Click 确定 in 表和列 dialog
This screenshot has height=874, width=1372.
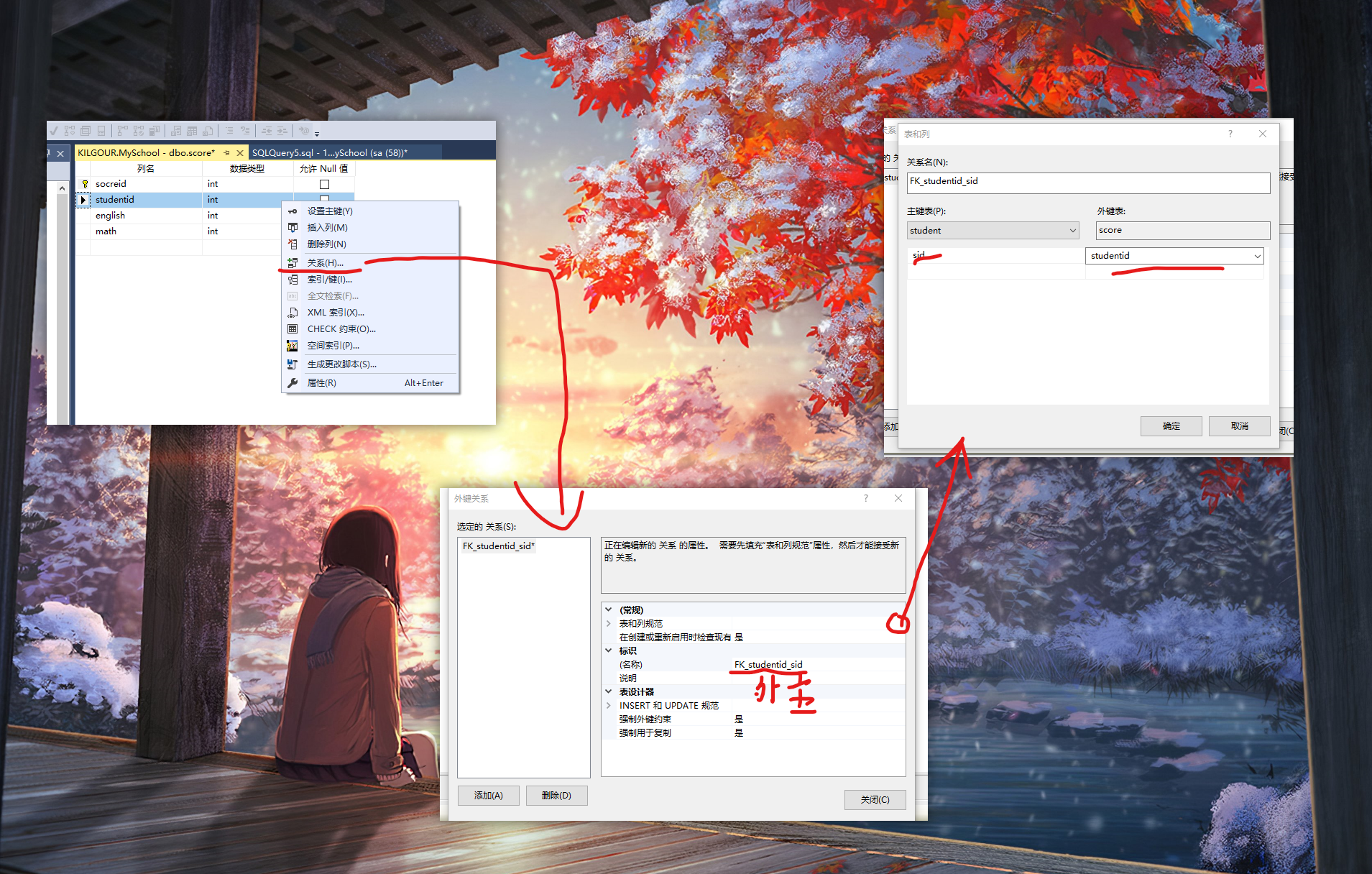click(x=1171, y=426)
